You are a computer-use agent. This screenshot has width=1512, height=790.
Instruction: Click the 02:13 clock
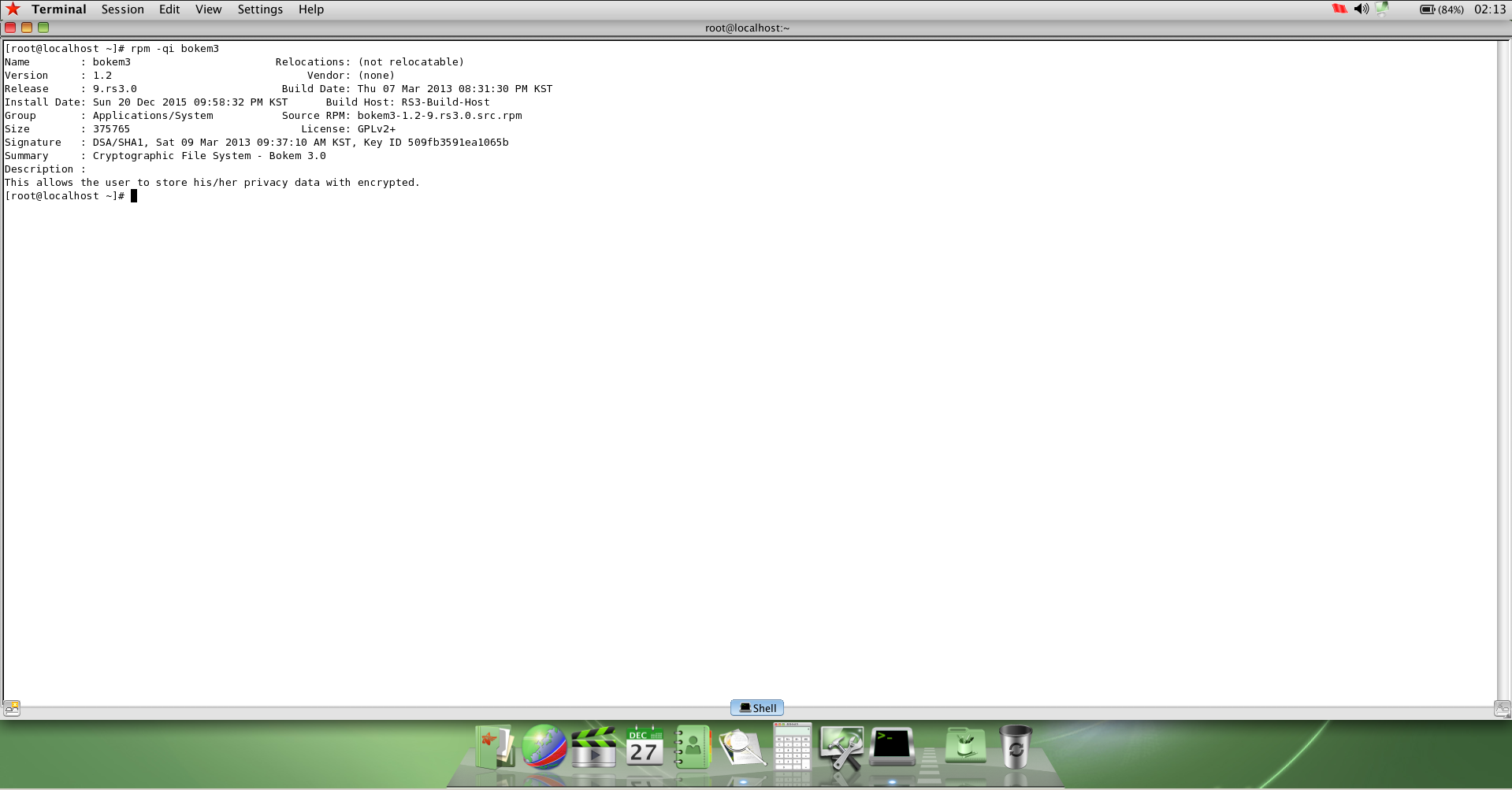coord(1490,9)
